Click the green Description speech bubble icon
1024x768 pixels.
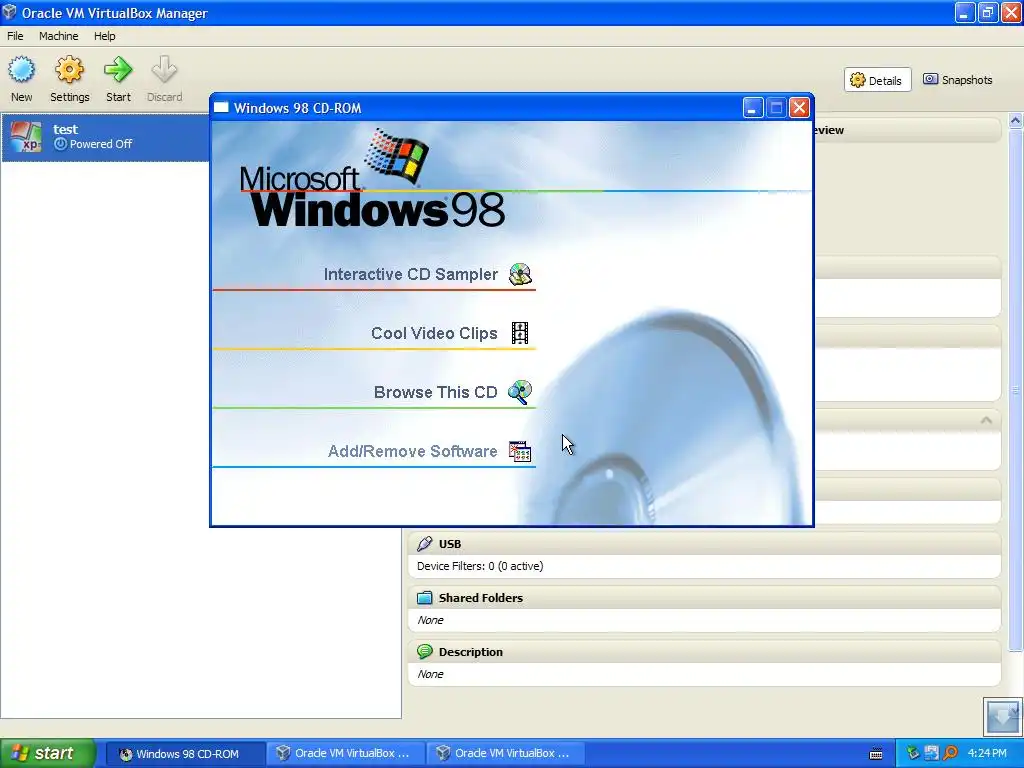pyautogui.click(x=424, y=651)
